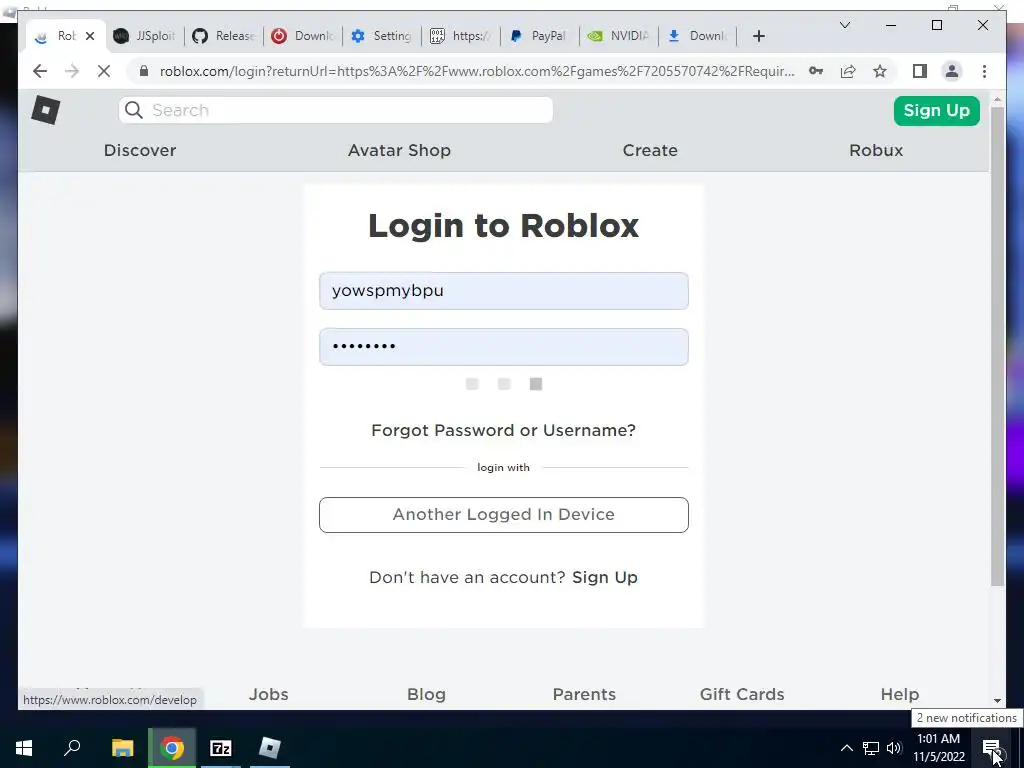The width and height of the screenshot is (1024, 768).
Task: Expand the tab search chevron
Action: tap(844, 25)
